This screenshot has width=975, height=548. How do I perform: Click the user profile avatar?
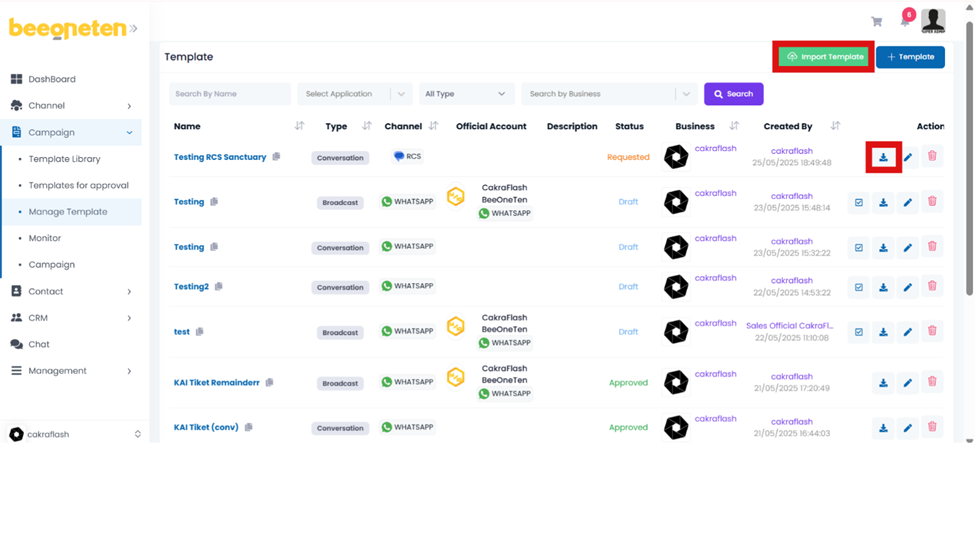933,20
